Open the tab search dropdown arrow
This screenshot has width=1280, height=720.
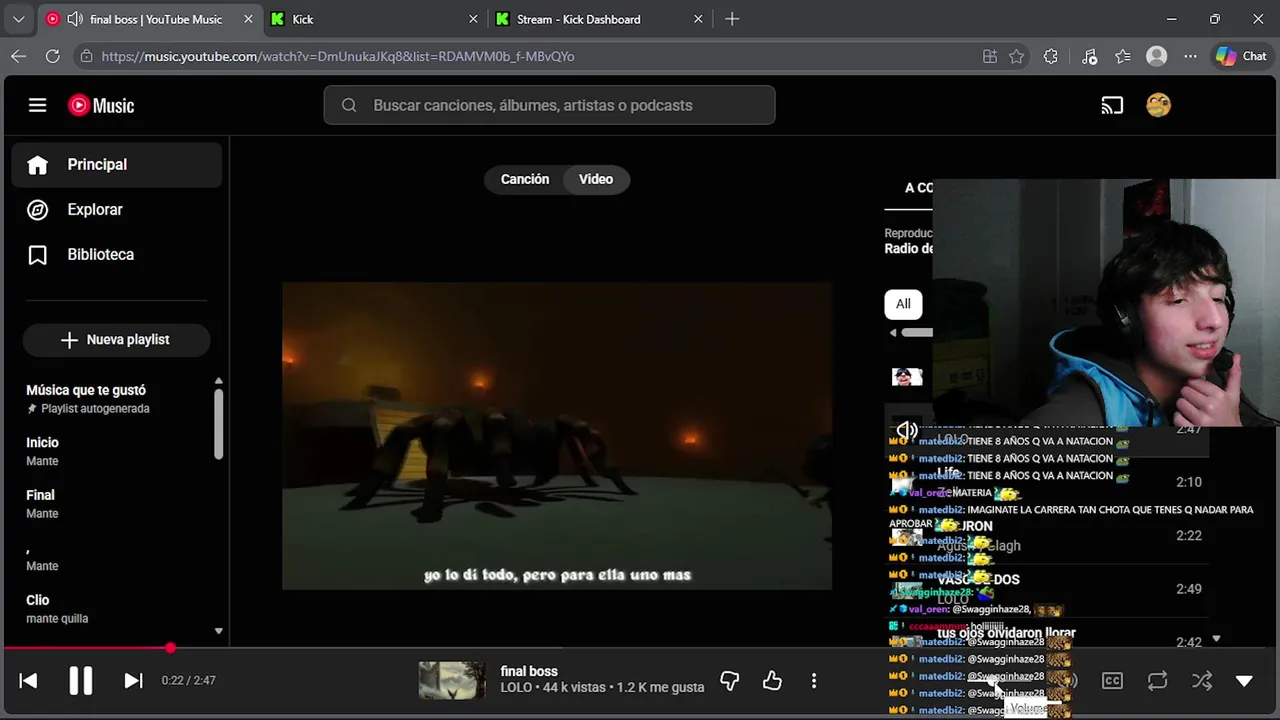pos(18,19)
